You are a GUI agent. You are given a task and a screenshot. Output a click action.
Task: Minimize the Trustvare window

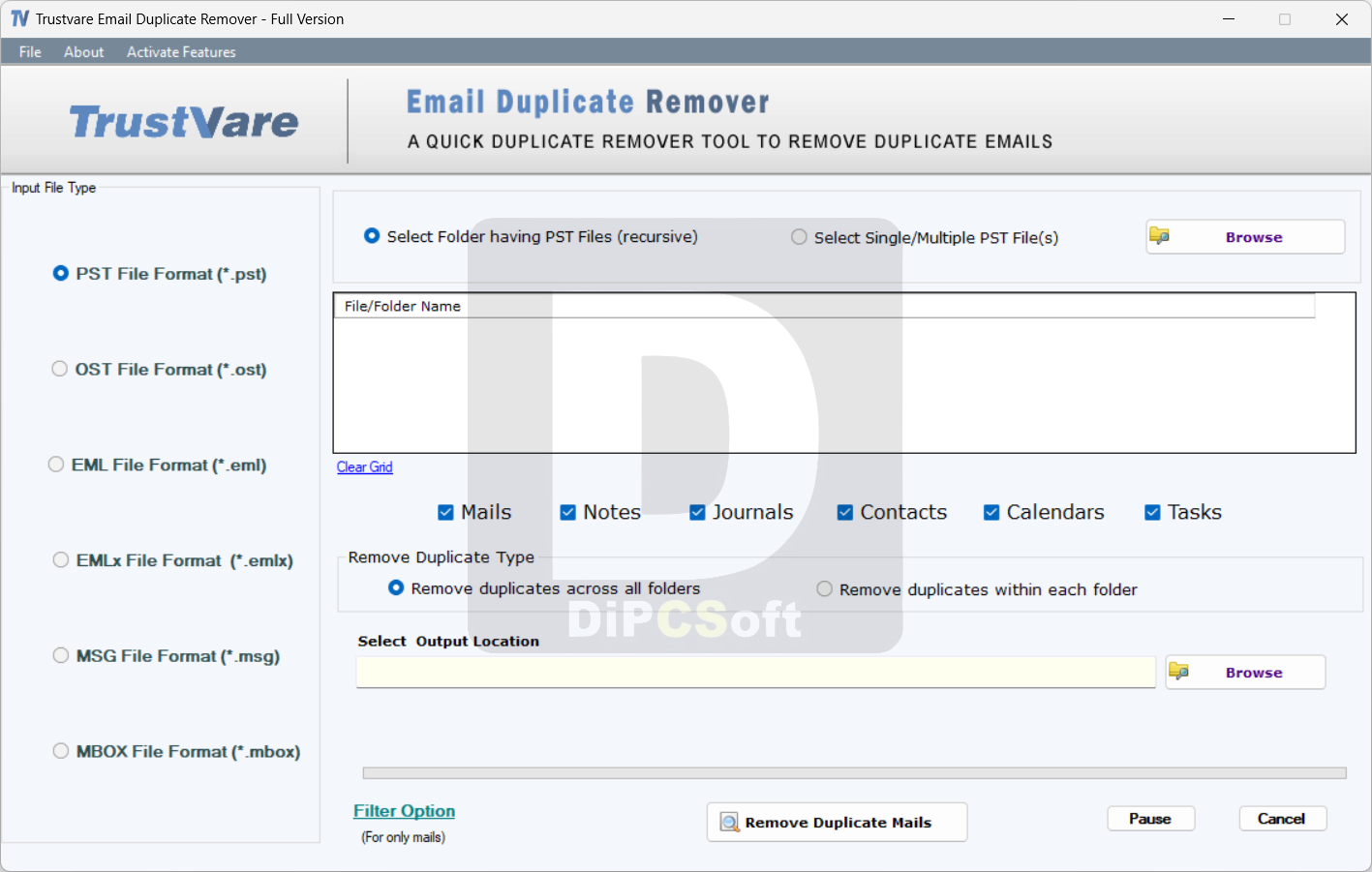pyautogui.click(x=1229, y=19)
